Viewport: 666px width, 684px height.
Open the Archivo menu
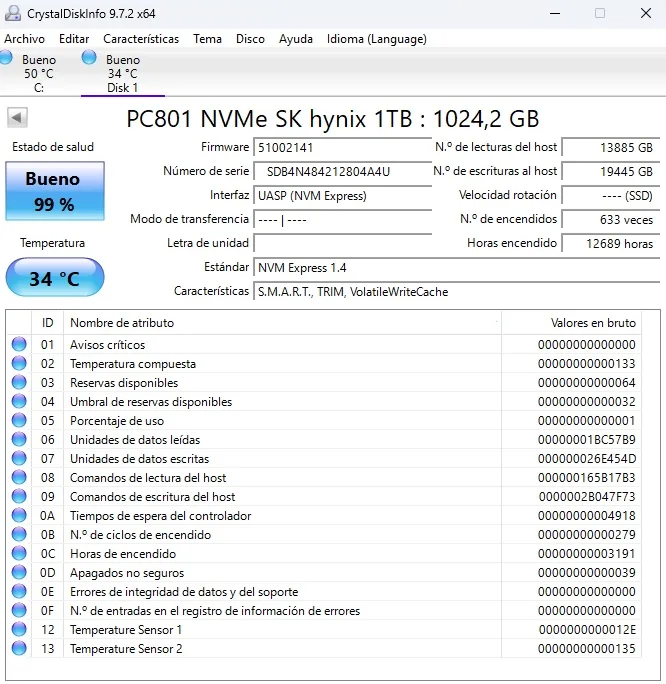[x=24, y=39]
